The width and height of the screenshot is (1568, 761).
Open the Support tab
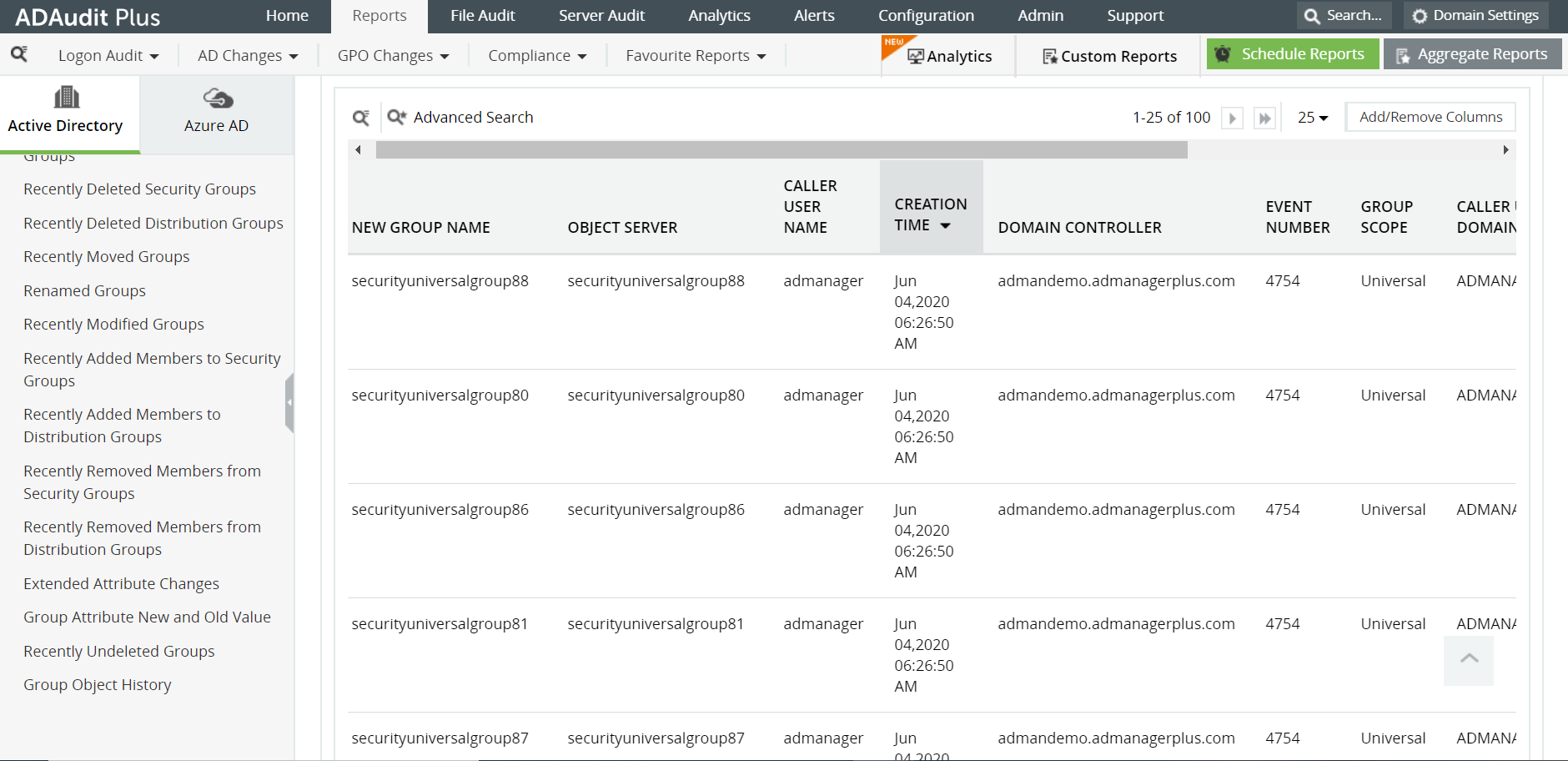click(1135, 16)
